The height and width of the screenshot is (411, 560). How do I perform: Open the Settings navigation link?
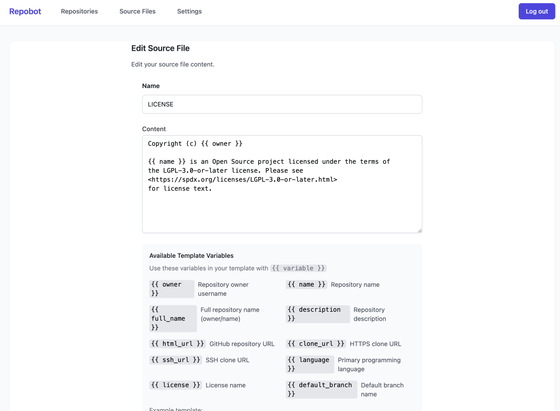(189, 11)
